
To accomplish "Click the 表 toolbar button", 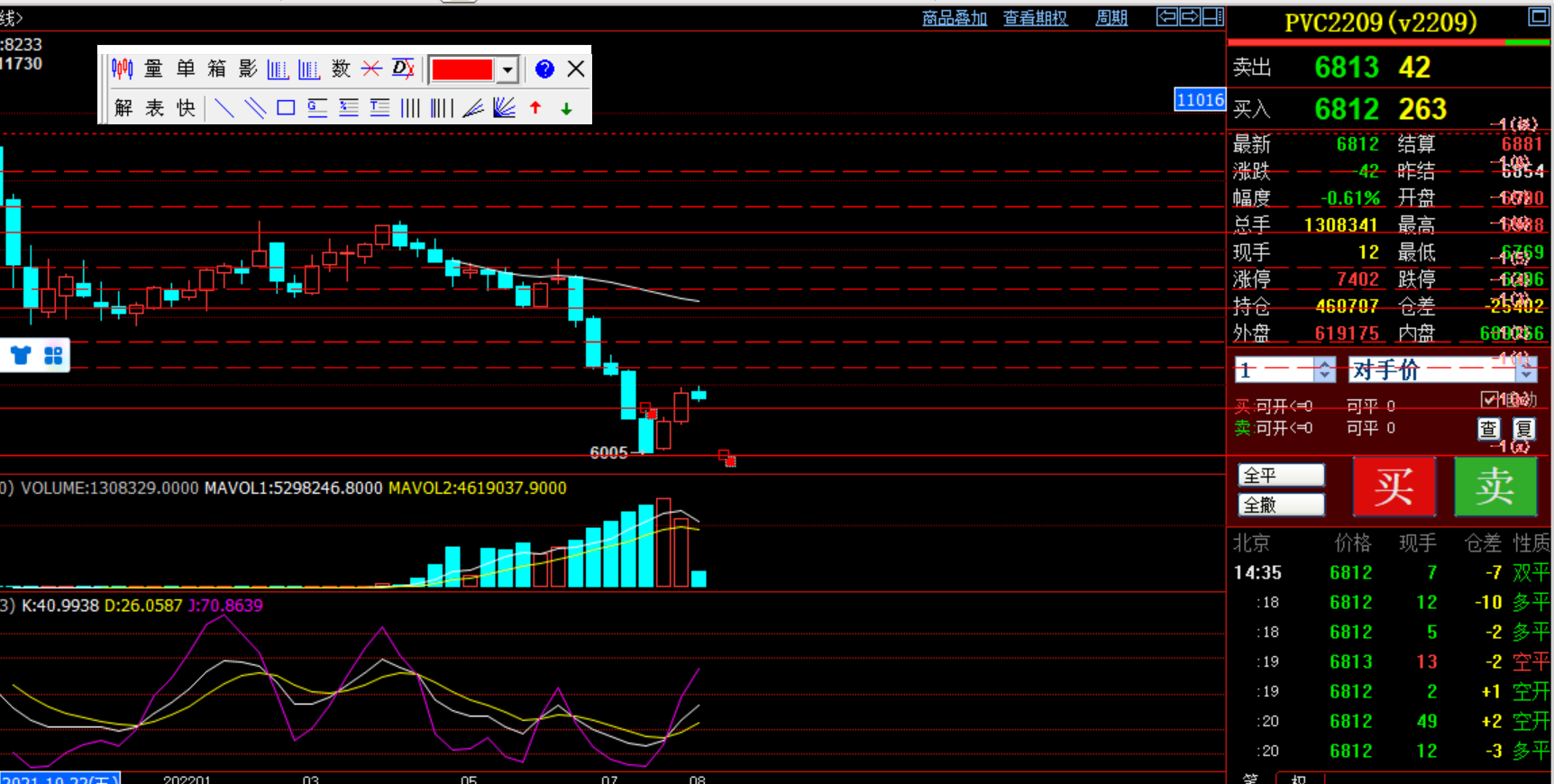I will [x=155, y=108].
